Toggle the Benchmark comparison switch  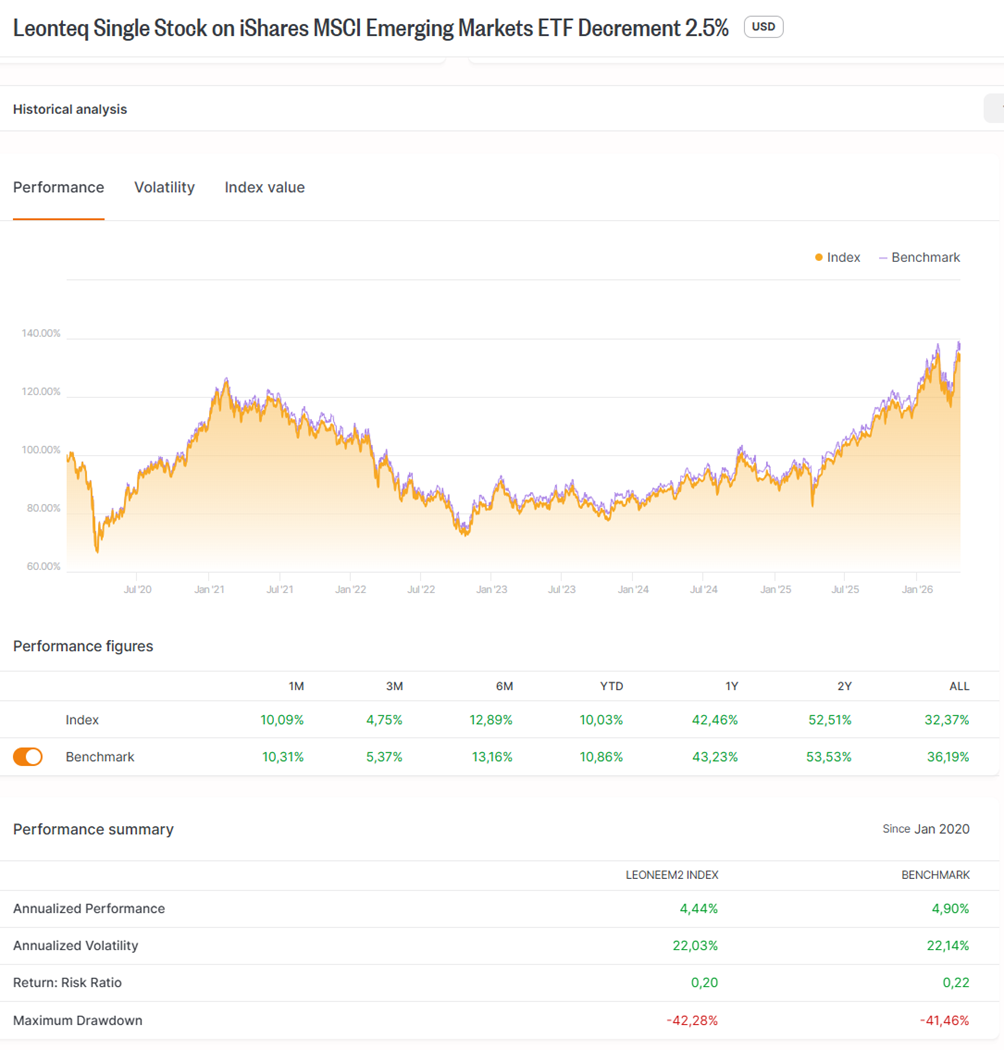tap(28, 757)
